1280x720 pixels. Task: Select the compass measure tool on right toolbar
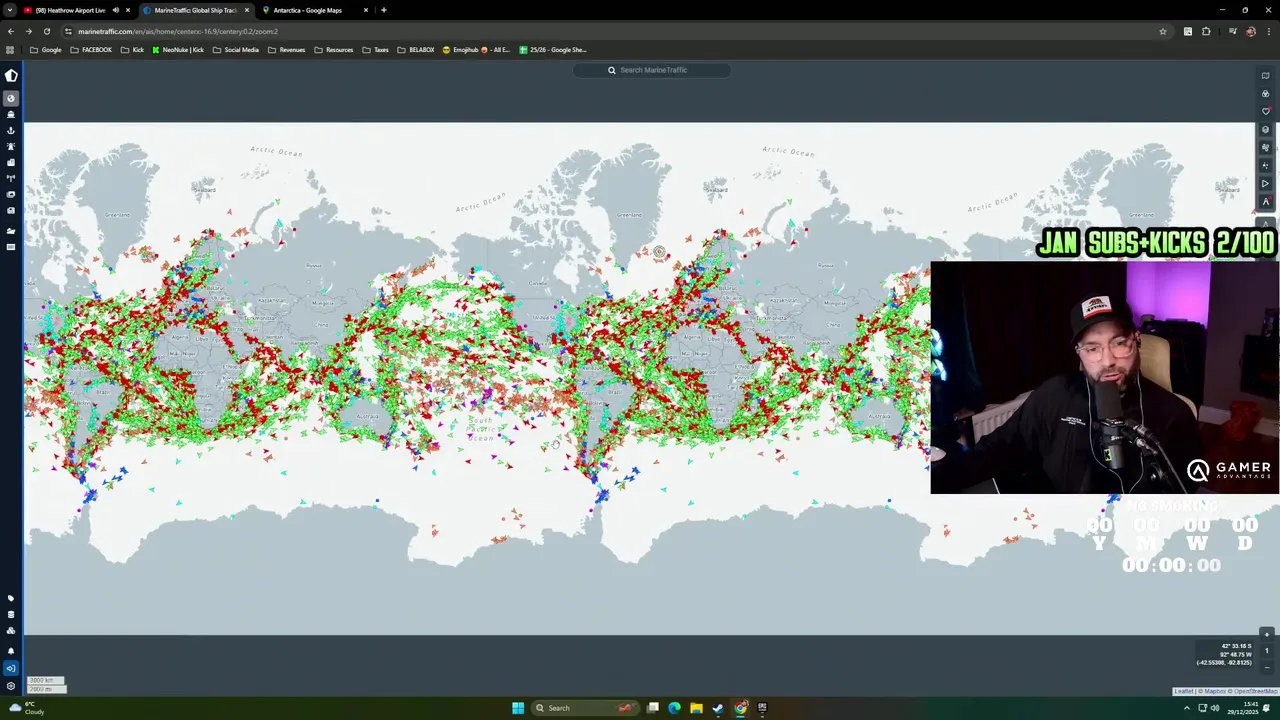point(1265,202)
